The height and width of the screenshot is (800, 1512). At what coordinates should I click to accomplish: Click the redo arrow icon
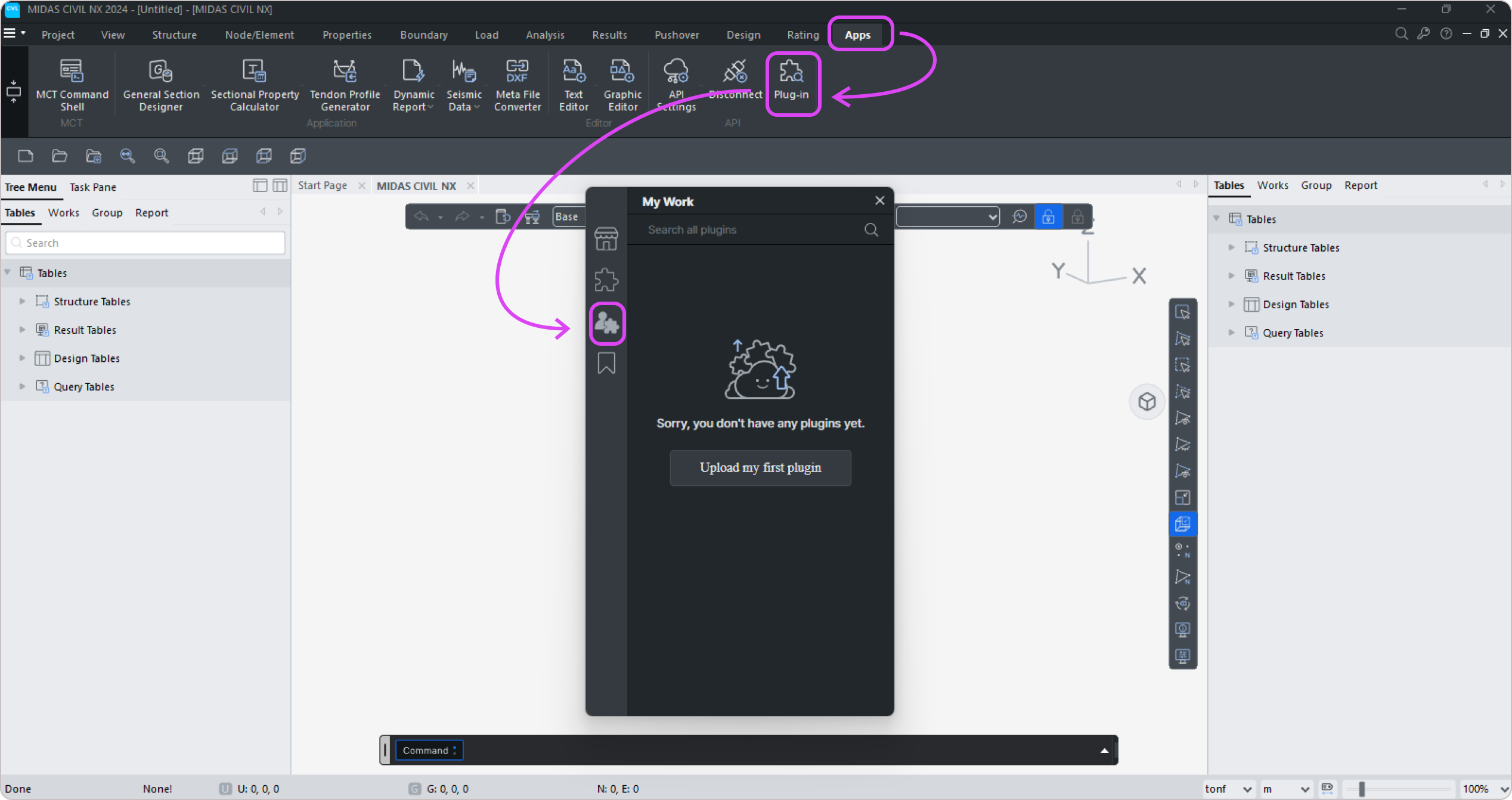tap(463, 216)
